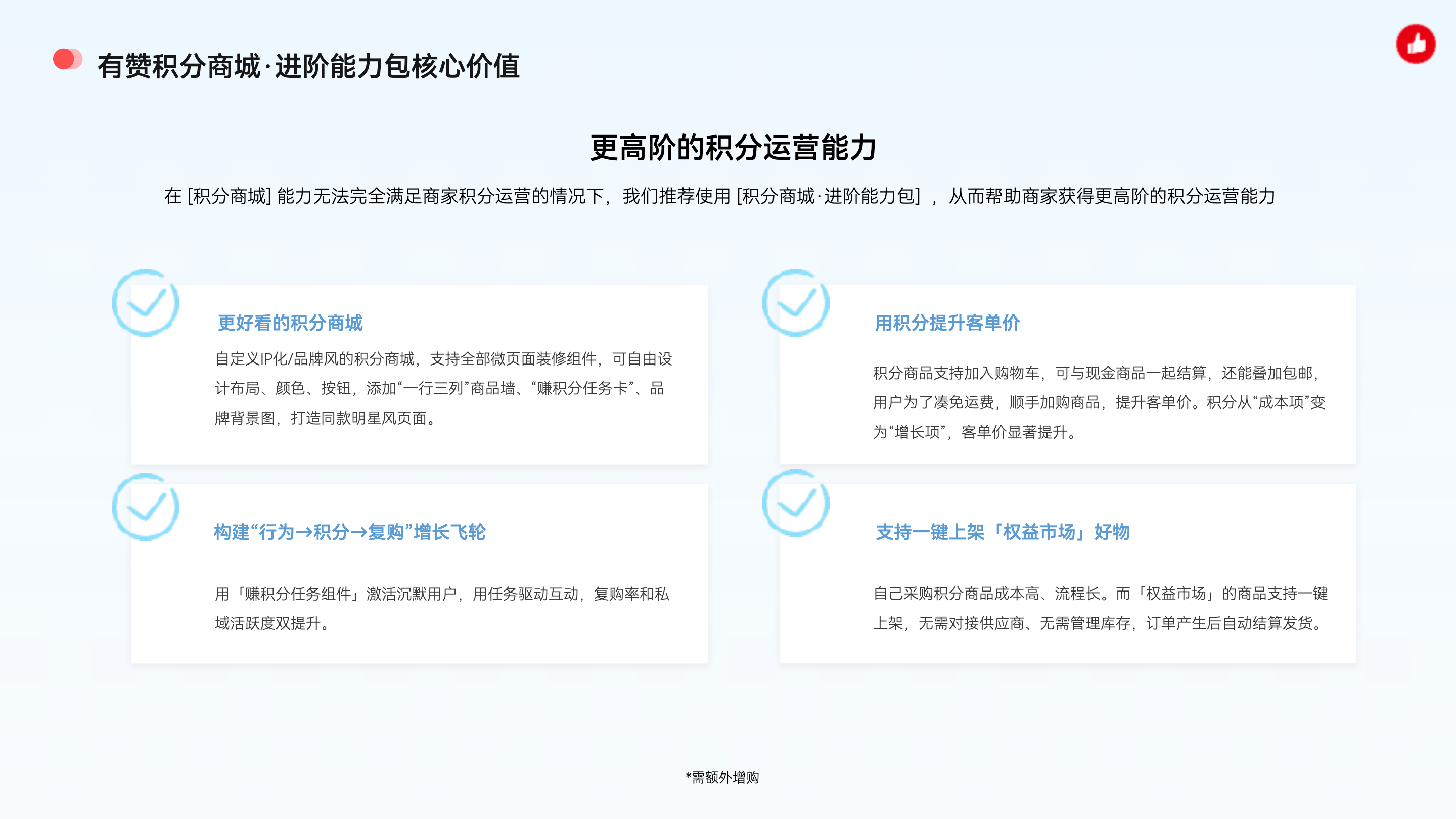This screenshot has height=819, width=1456.
Task: Click the slide title 有赞积分商城·进阶能力包核心价值
Action: point(308,66)
